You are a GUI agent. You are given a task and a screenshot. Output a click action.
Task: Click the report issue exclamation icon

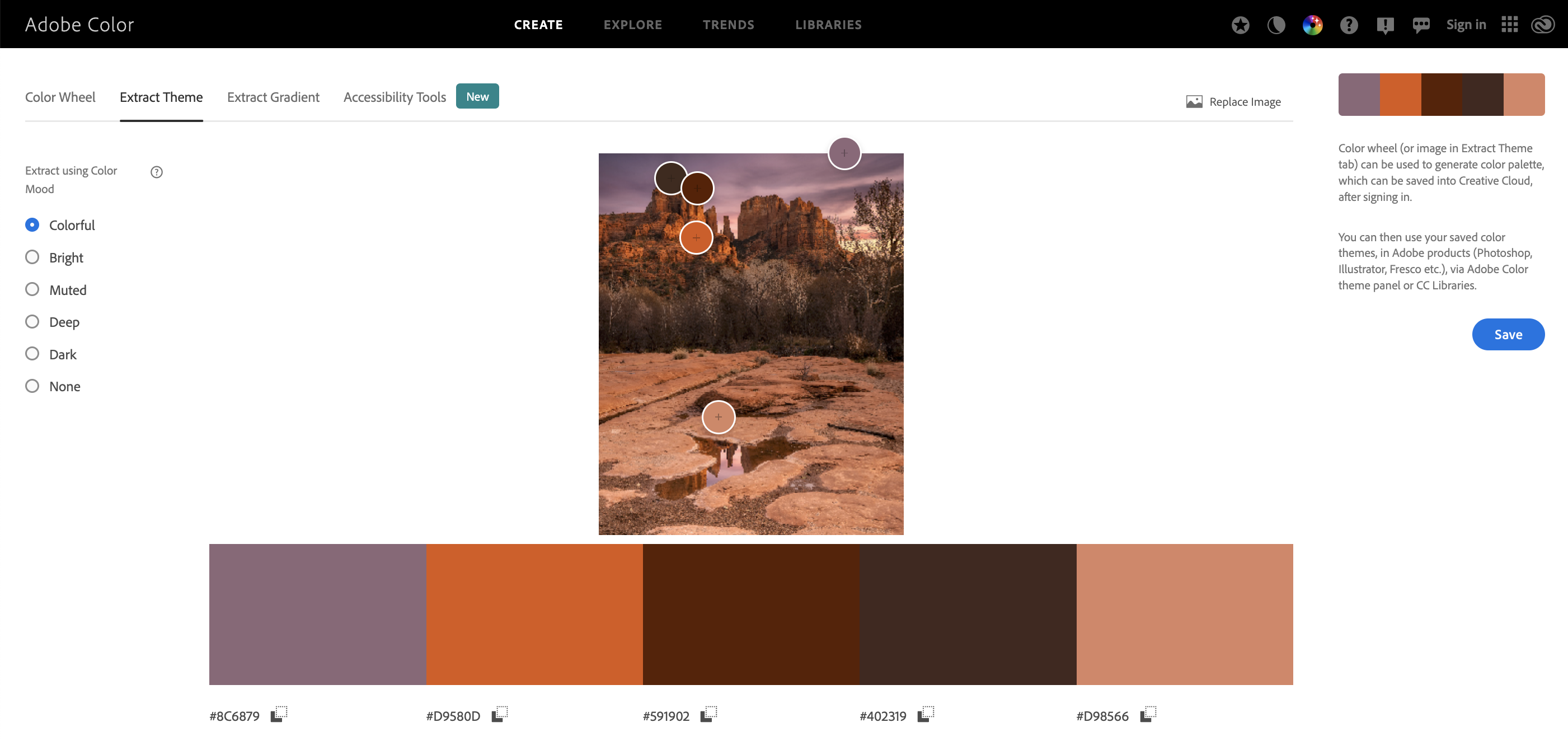click(1385, 25)
